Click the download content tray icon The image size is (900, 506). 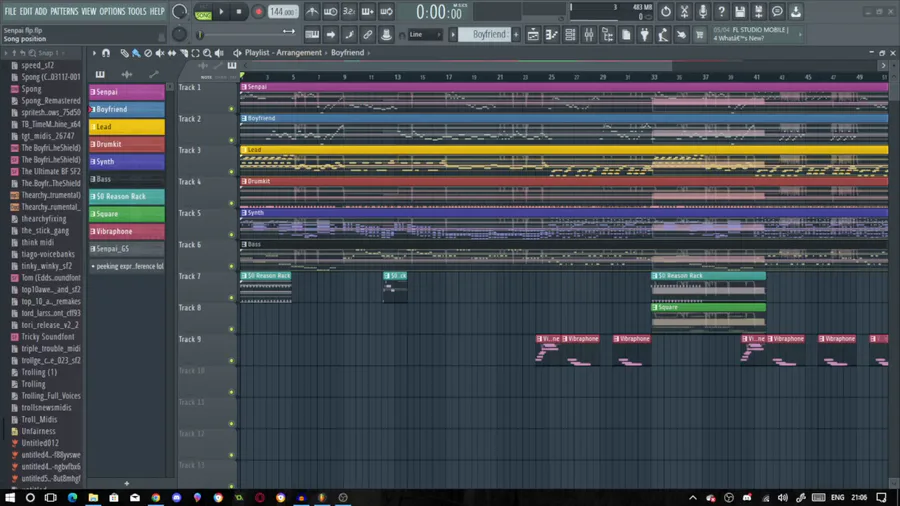click(796, 11)
